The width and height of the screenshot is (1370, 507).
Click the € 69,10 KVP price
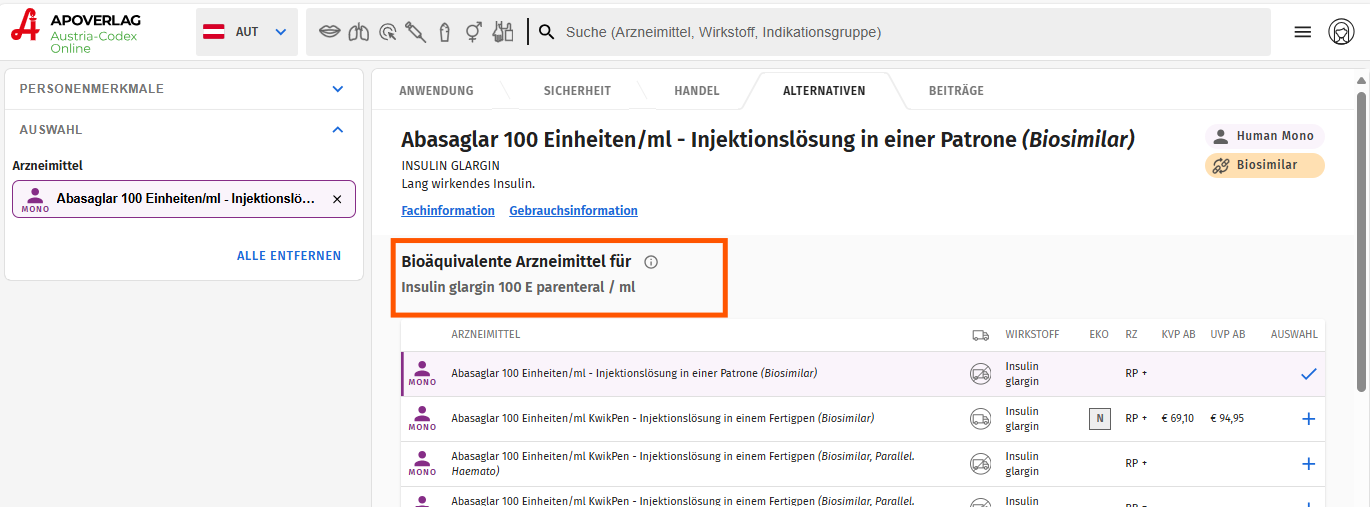pyautogui.click(x=1177, y=419)
